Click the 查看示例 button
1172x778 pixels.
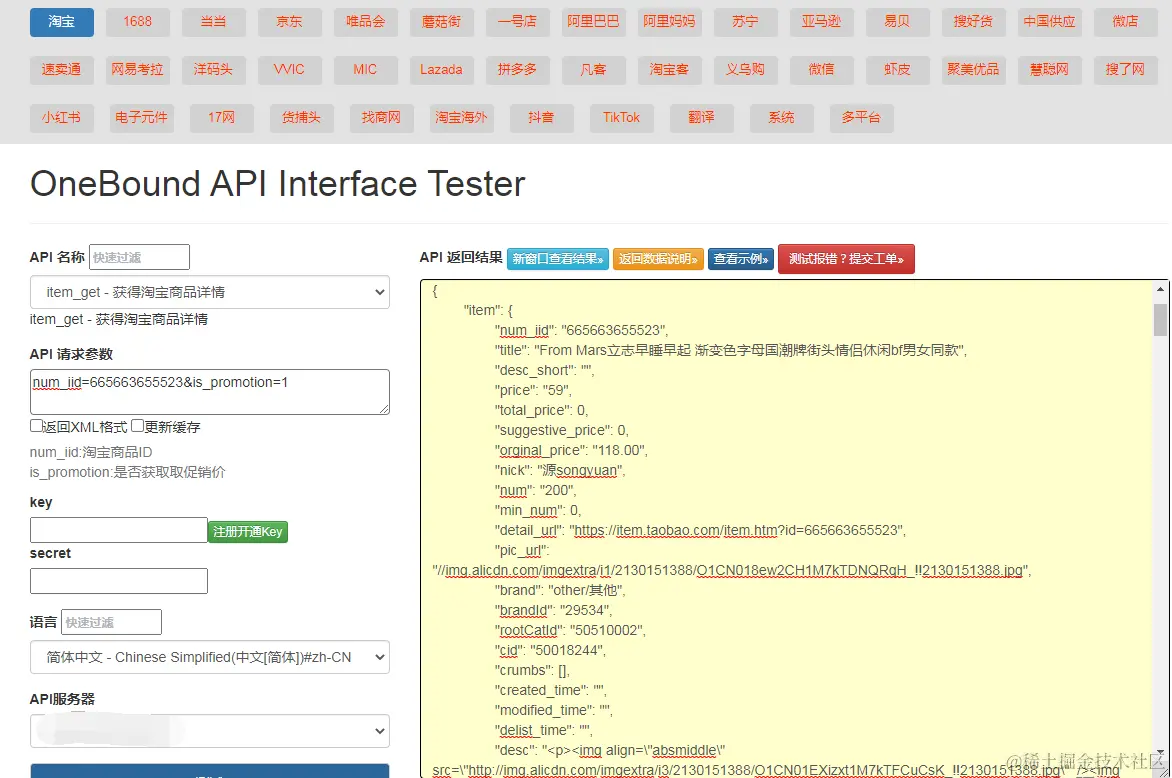741,259
